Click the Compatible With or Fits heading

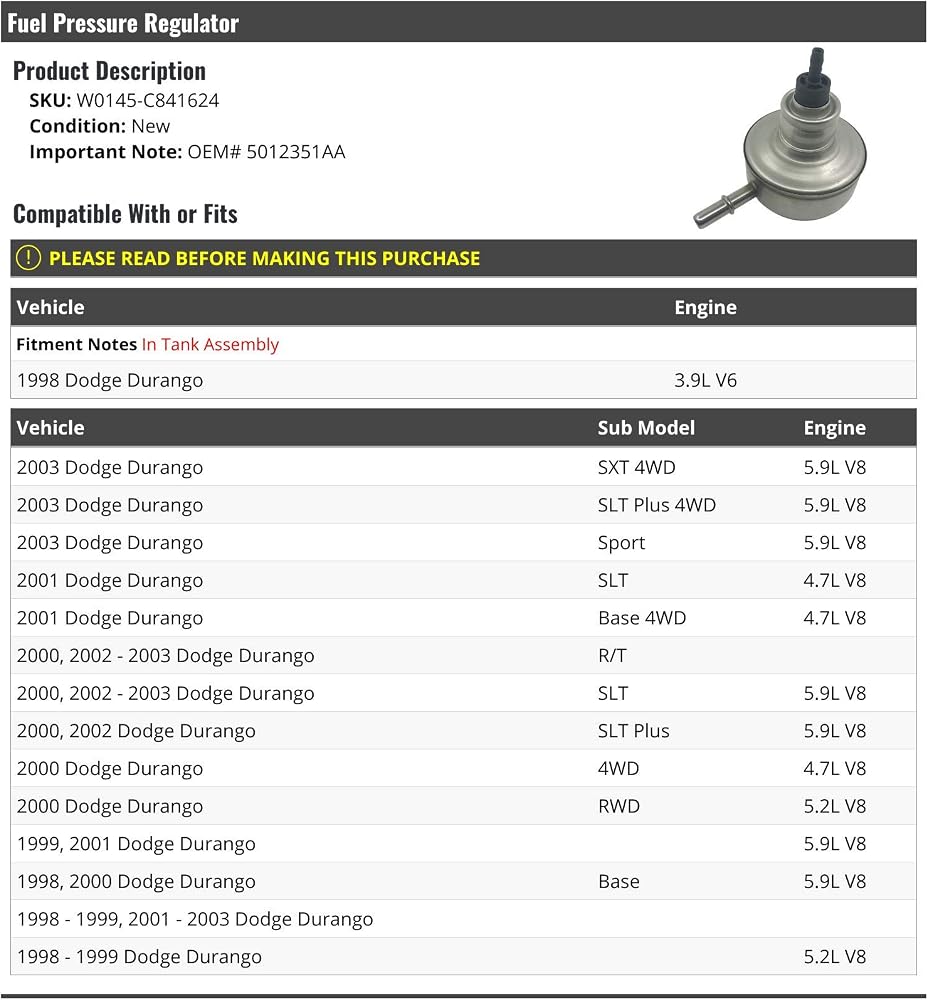coord(125,214)
